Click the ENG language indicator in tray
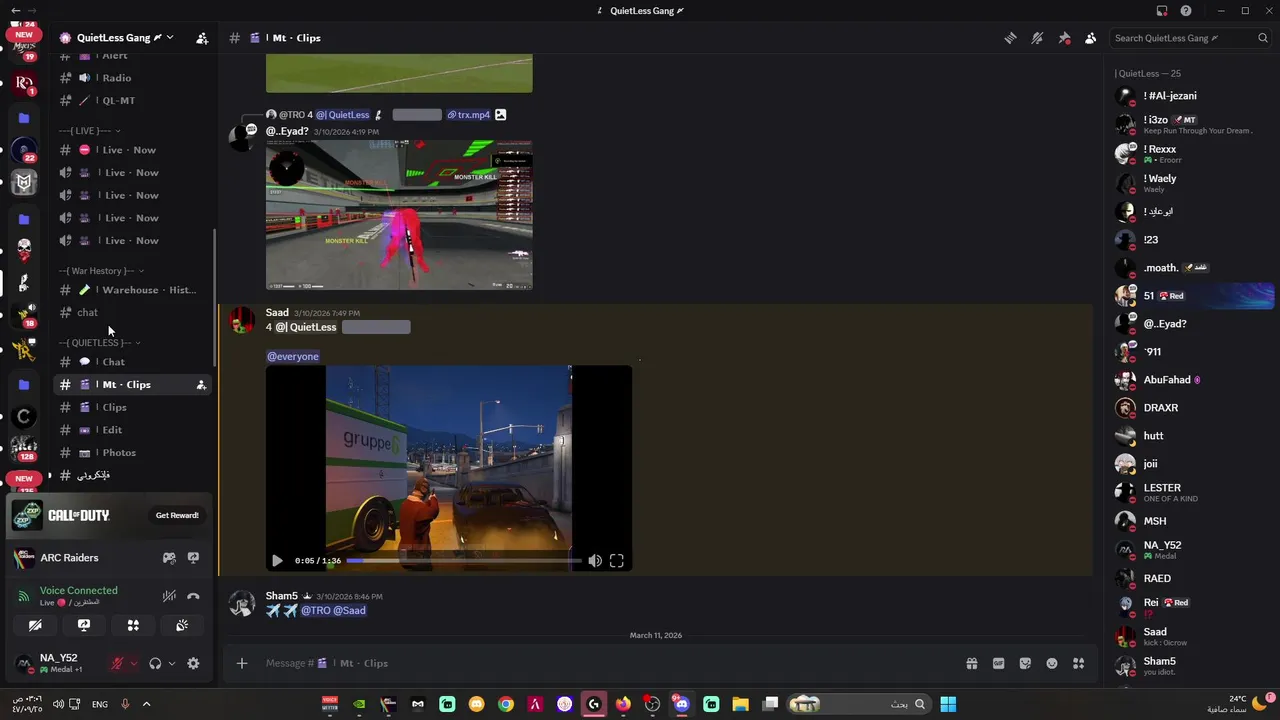1280x720 pixels. [x=100, y=704]
